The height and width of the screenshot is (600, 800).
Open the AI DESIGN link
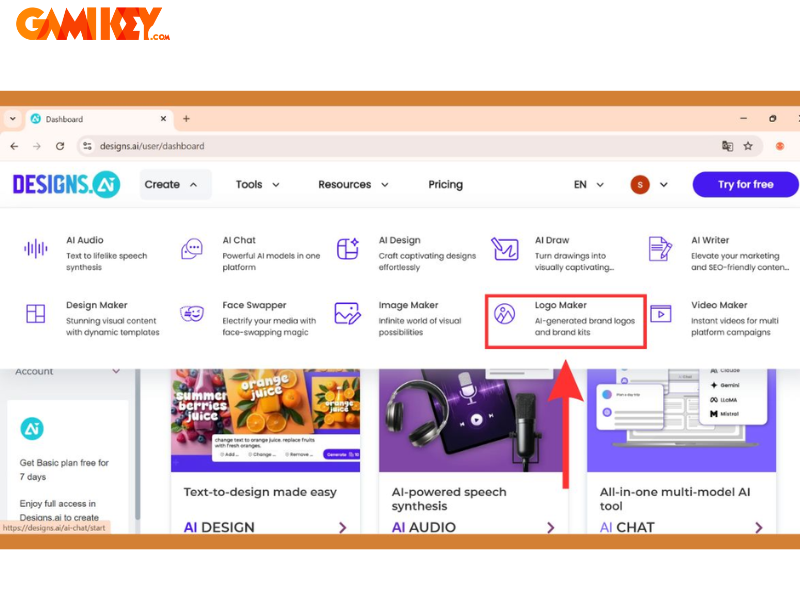pos(219,527)
